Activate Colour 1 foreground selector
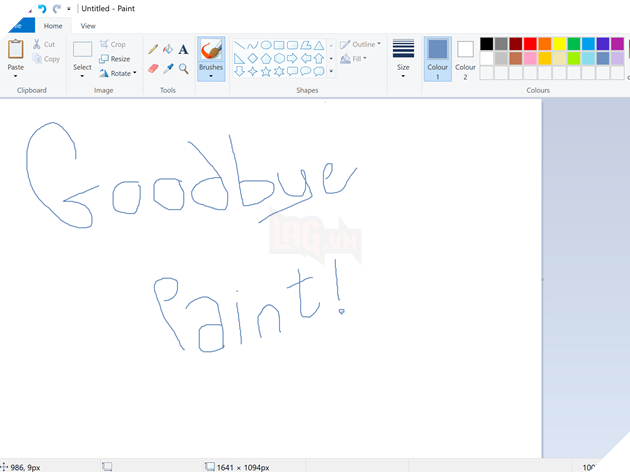Image resolution: width=630 pixels, height=472 pixels. tap(438, 59)
